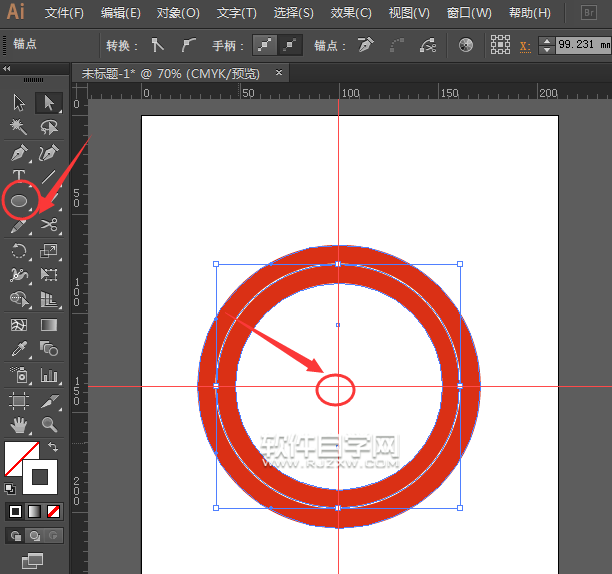Screen dimensions: 612x574
Task: Choose the Eyedropper tool
Action: [19, 350]
